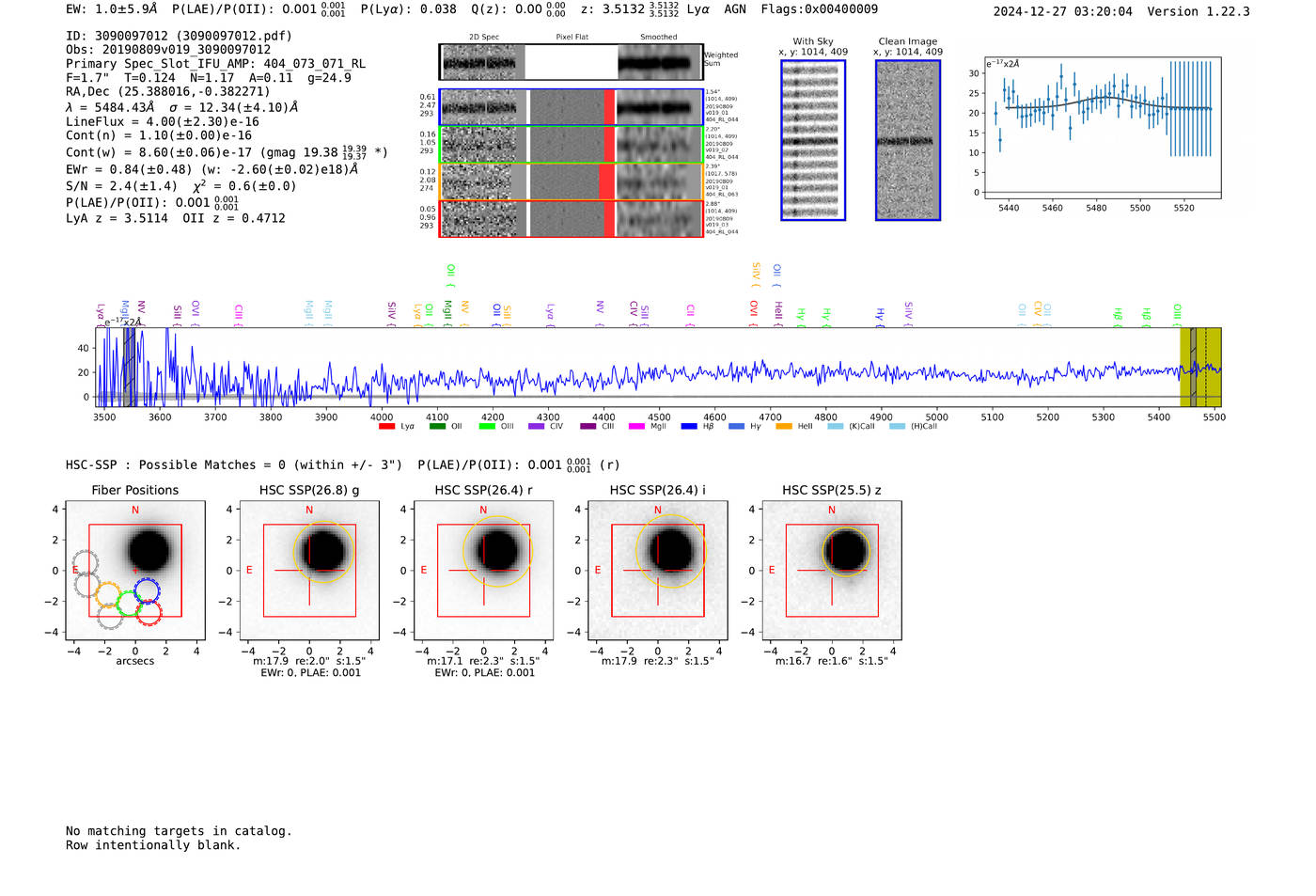Select the orange-outlined 2D spectrum row
The image size is (1316, 896).
[x=572, y=181]
